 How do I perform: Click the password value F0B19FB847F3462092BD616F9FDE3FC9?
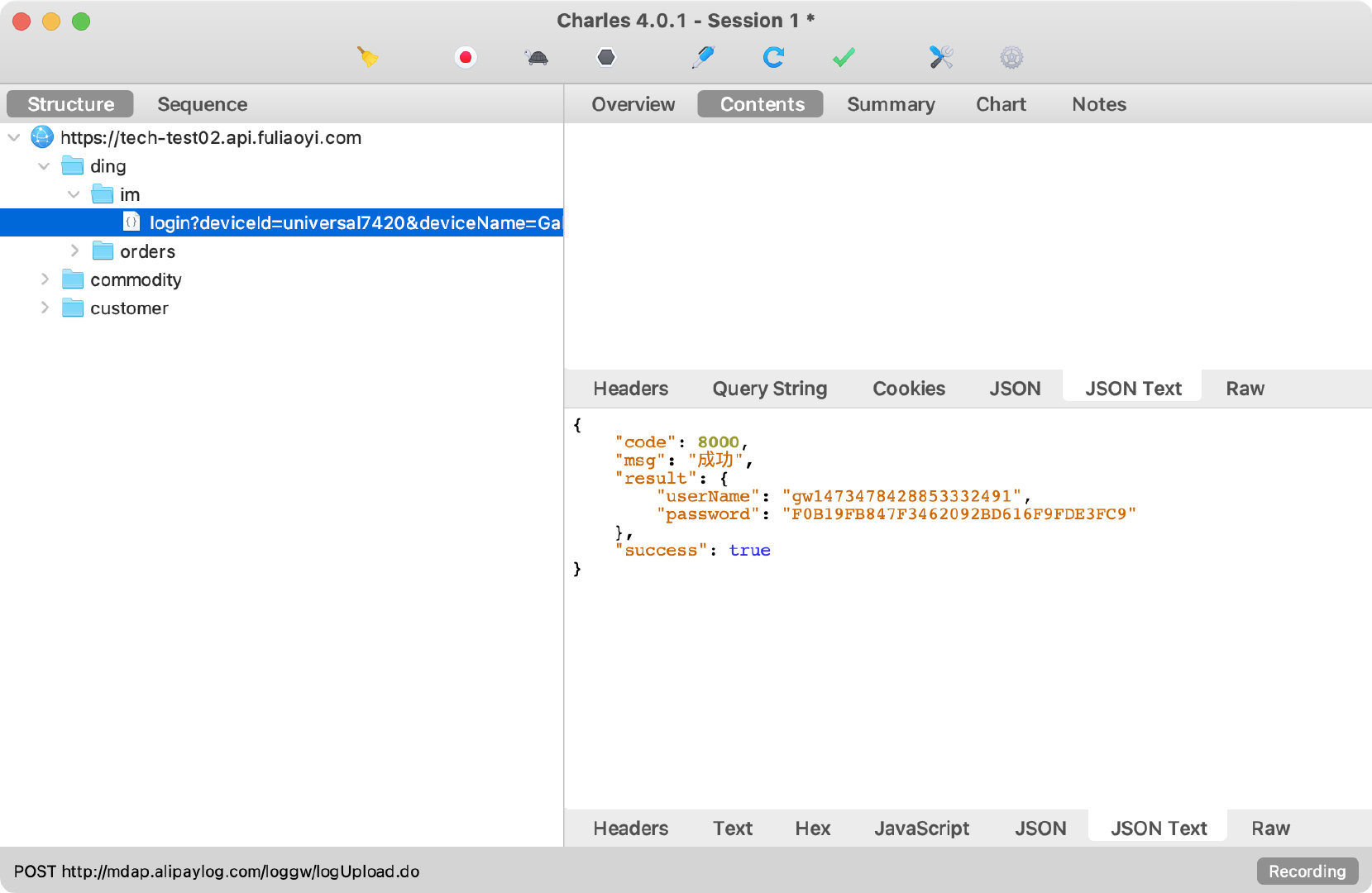(959, 514)
